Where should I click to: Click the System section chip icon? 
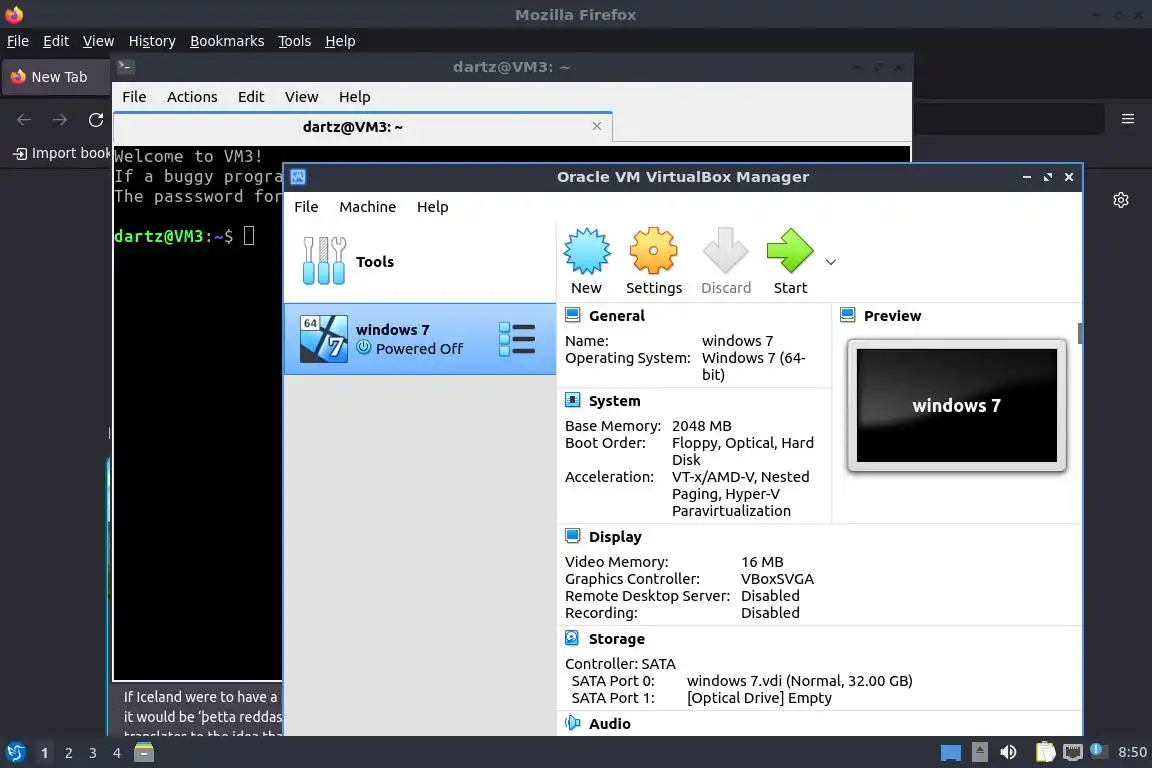tap(572, 401)
